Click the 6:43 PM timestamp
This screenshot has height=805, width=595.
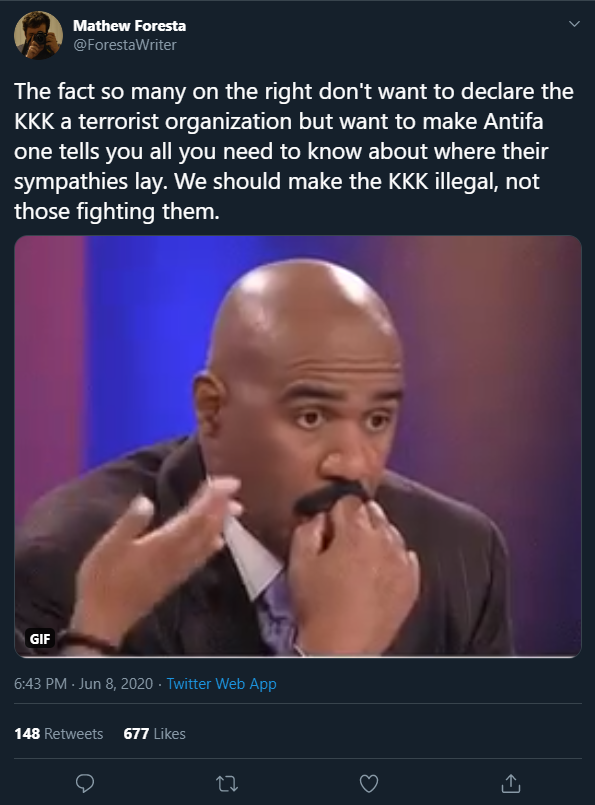point(40,684)
